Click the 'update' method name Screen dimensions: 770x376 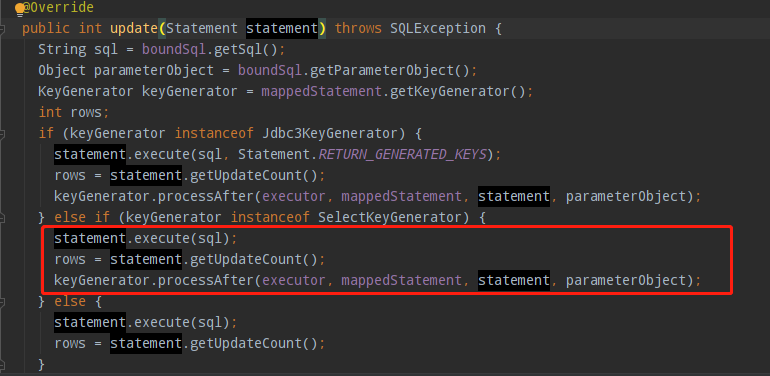coord(134,28)
